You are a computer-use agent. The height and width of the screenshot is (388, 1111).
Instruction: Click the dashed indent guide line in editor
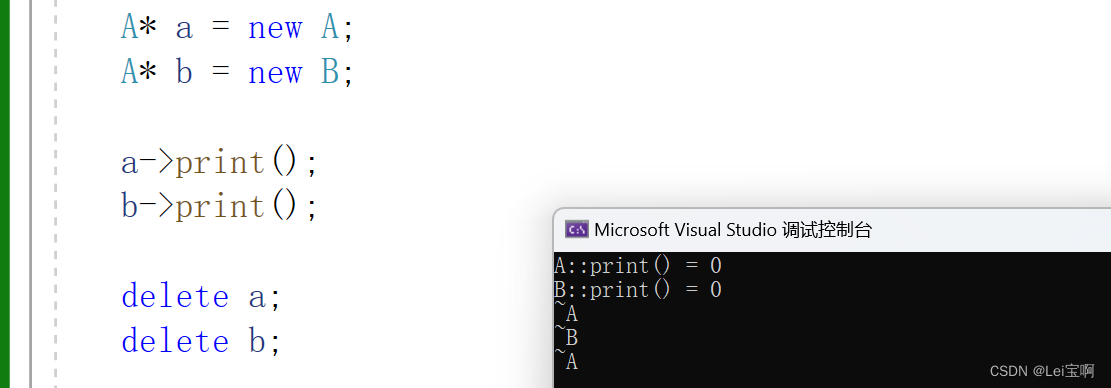coord(56,194)
